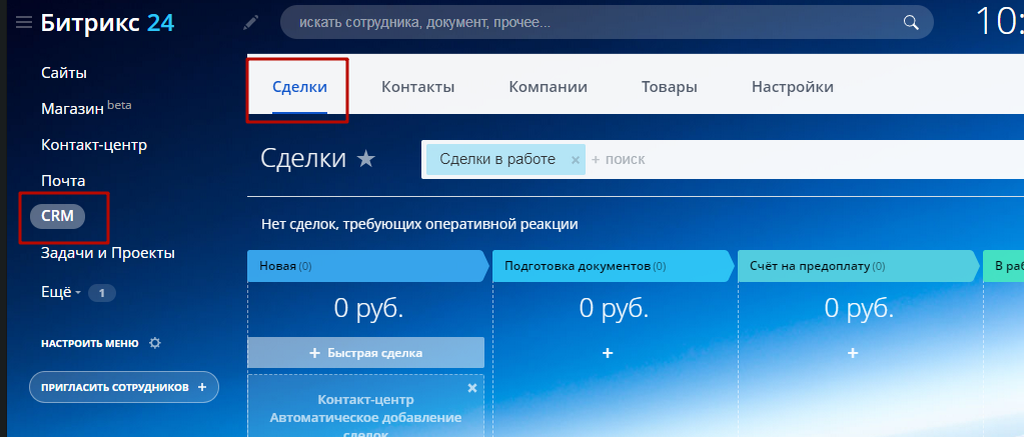This screenshot has height=437, width=1024.
Task: Add a deal in Счёт на предоплату column
Action: pyautogui.click(x=852, y=353)
